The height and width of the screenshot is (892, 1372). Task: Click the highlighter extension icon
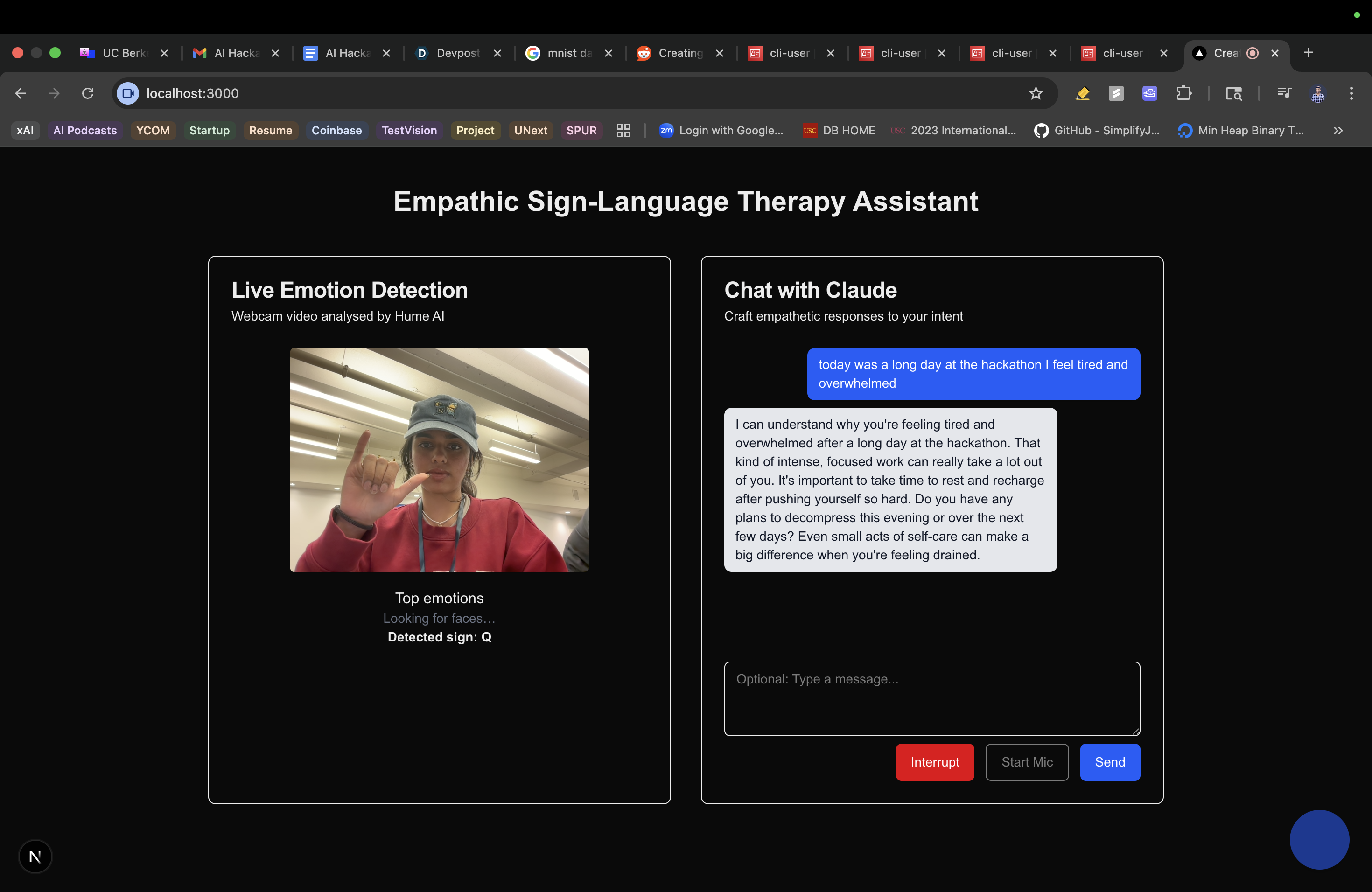tap(1082, 93)
